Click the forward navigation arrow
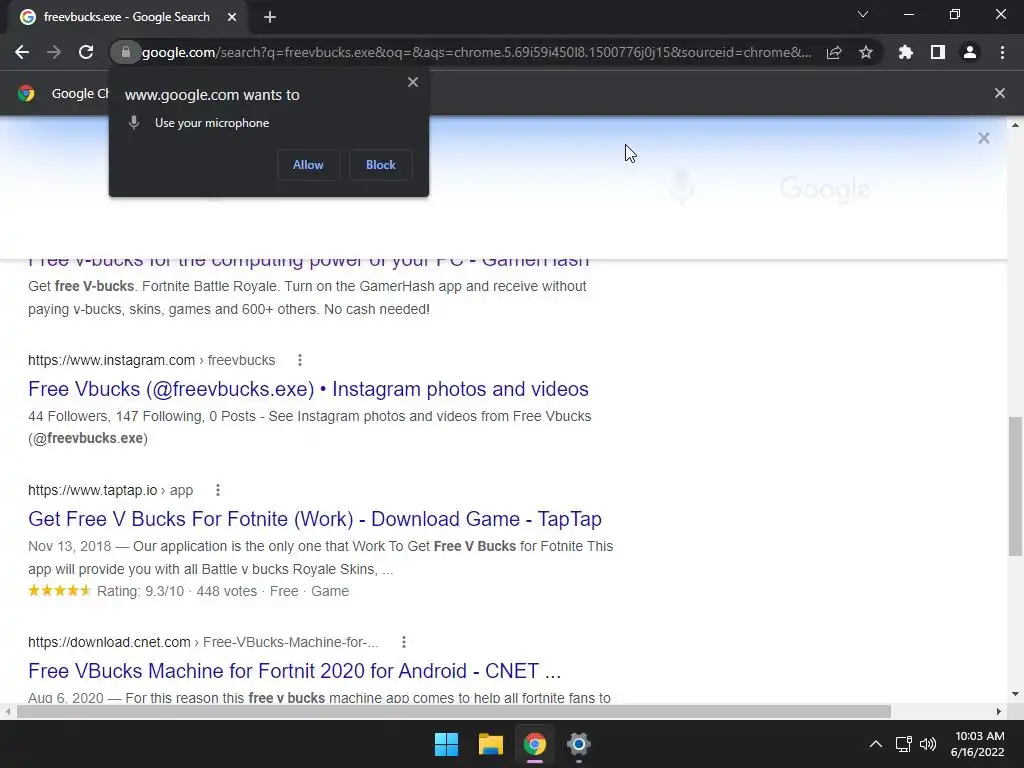1024x768 pixels. (54, 52)
